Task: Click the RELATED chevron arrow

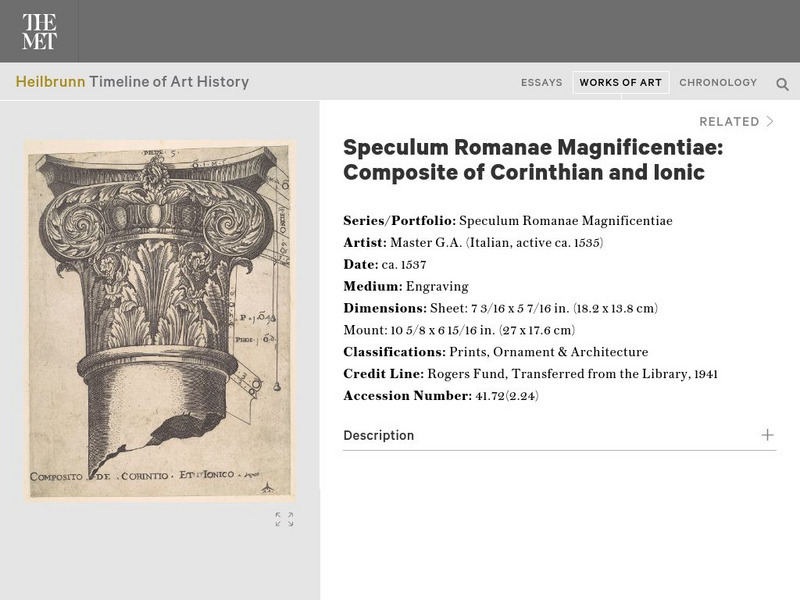Action: tap(770, 120)
